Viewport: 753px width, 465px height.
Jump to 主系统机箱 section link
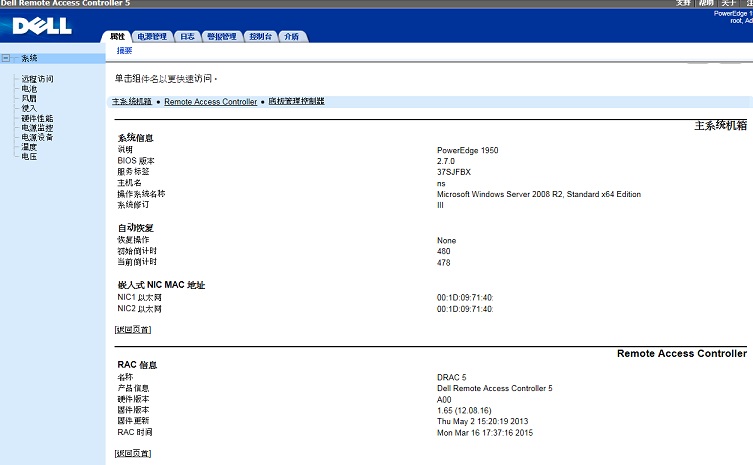(131, 101)
